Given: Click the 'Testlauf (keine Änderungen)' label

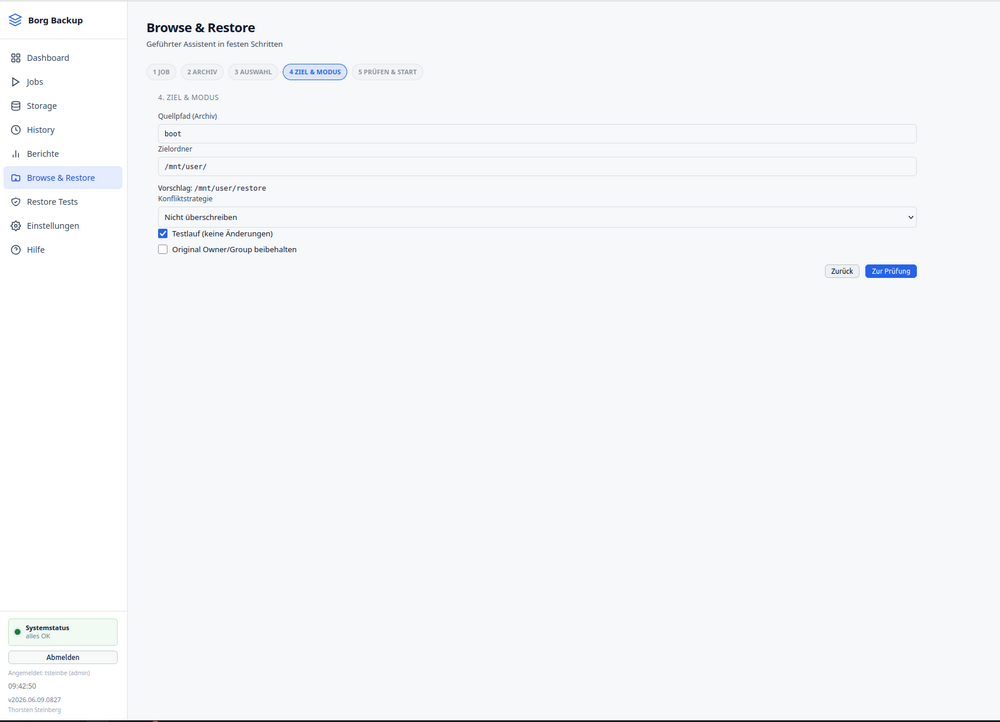Looking at the screenshot, I should coord(223,233).
